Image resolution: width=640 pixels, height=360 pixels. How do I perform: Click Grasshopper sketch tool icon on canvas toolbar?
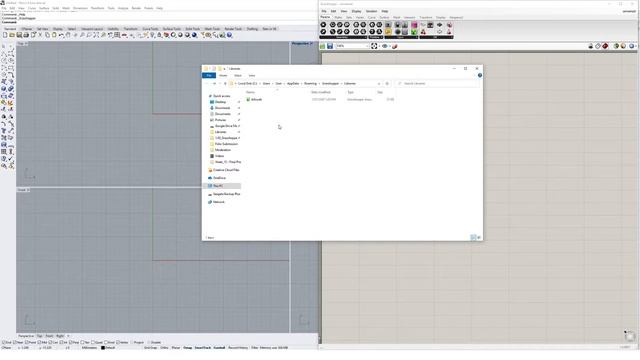point(395,46)
